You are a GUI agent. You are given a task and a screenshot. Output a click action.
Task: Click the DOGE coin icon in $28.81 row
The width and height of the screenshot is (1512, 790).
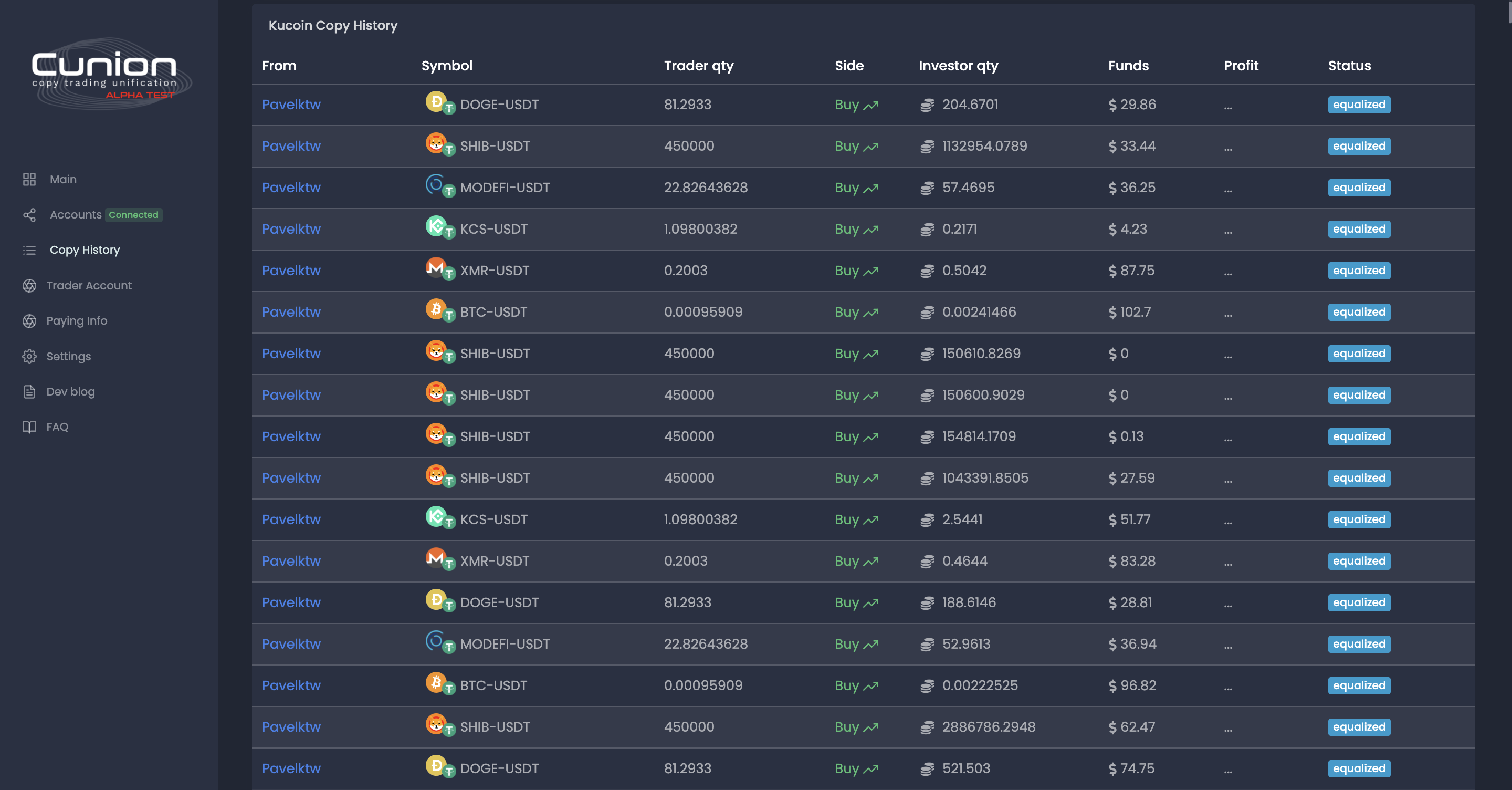coord(436,600)
